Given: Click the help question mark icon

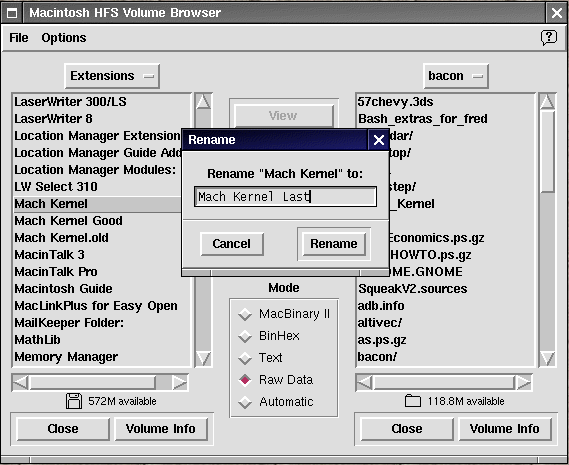Looking at the screenshot, I should point(549,37).
